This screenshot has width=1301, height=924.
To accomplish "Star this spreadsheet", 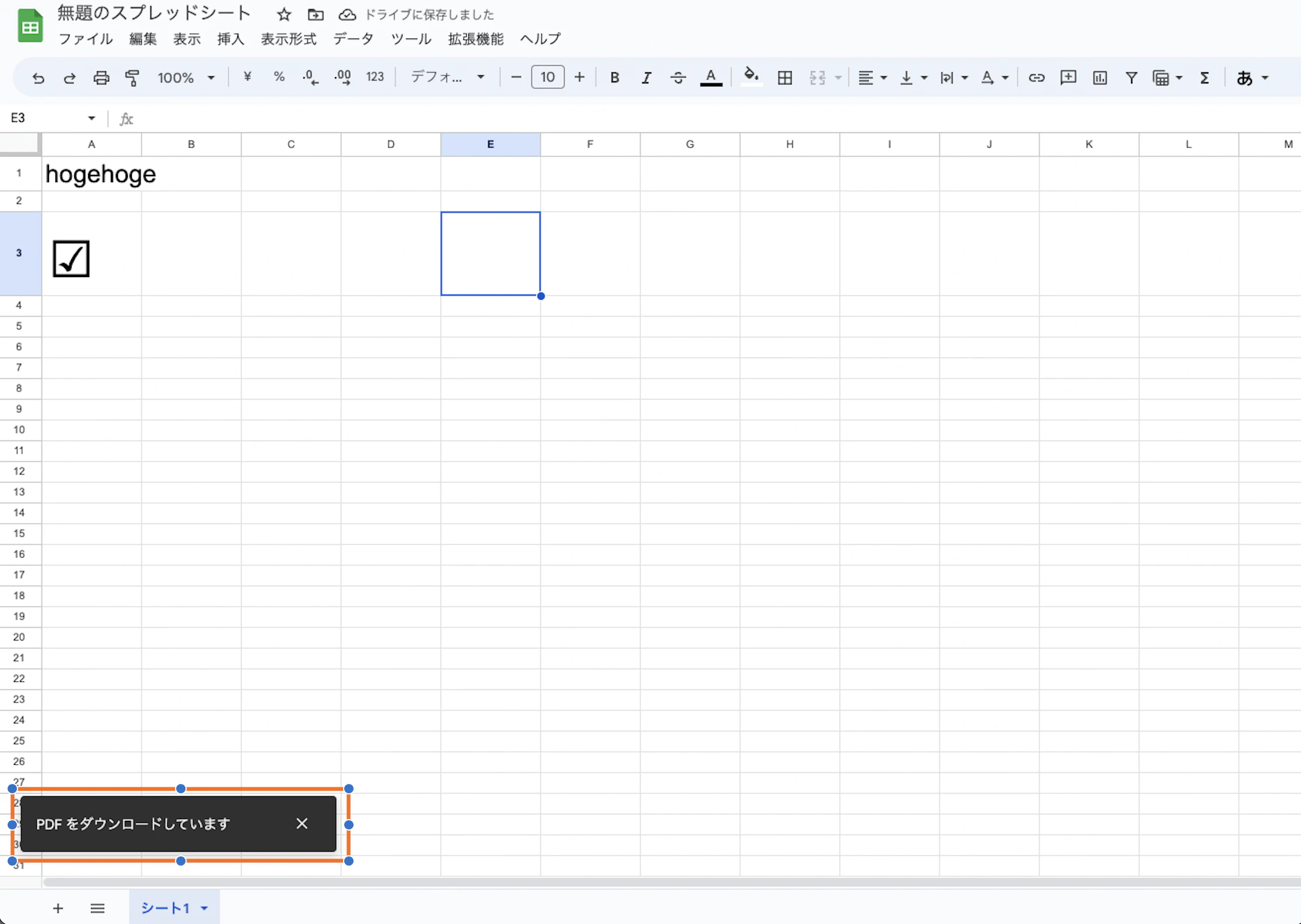I will [284, 15].
